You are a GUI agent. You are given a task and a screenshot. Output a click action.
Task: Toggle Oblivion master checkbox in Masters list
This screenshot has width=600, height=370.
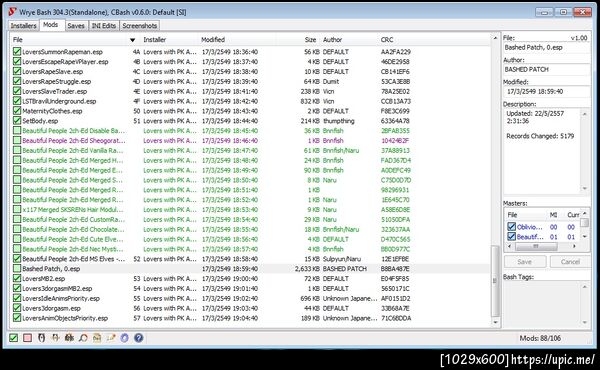(x=512, y=227)
